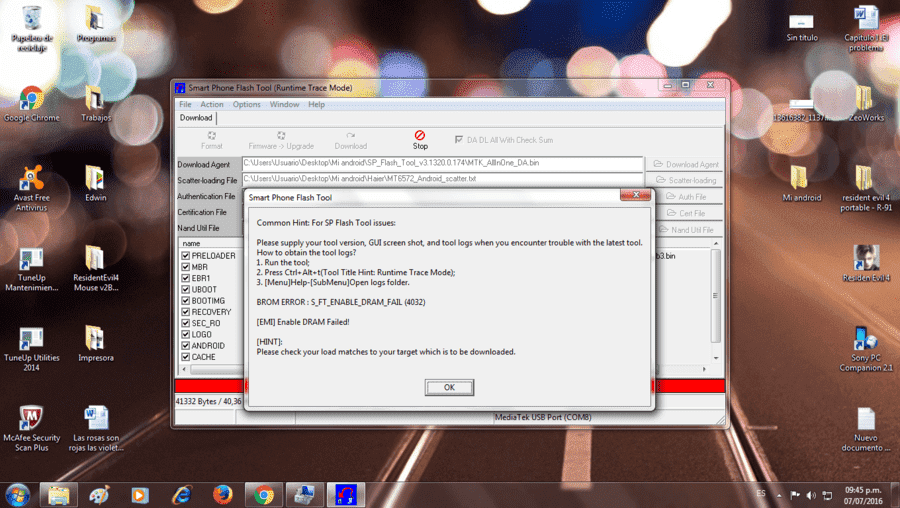The image size is (900, 508).
Task: Uncheck the PRELOADER partition checkbox
Action: [185, 255]
